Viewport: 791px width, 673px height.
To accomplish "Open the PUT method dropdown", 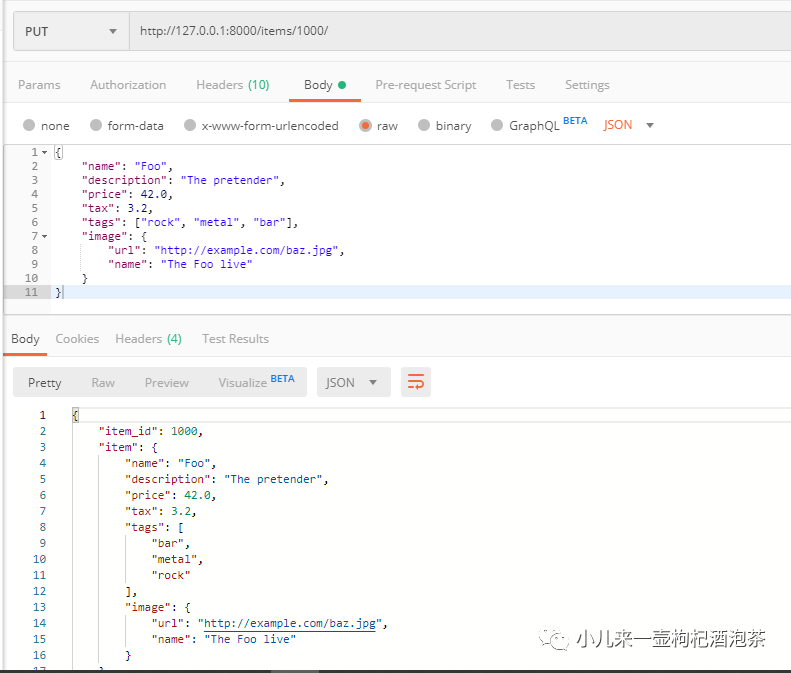I will click(x=71, y=31).
